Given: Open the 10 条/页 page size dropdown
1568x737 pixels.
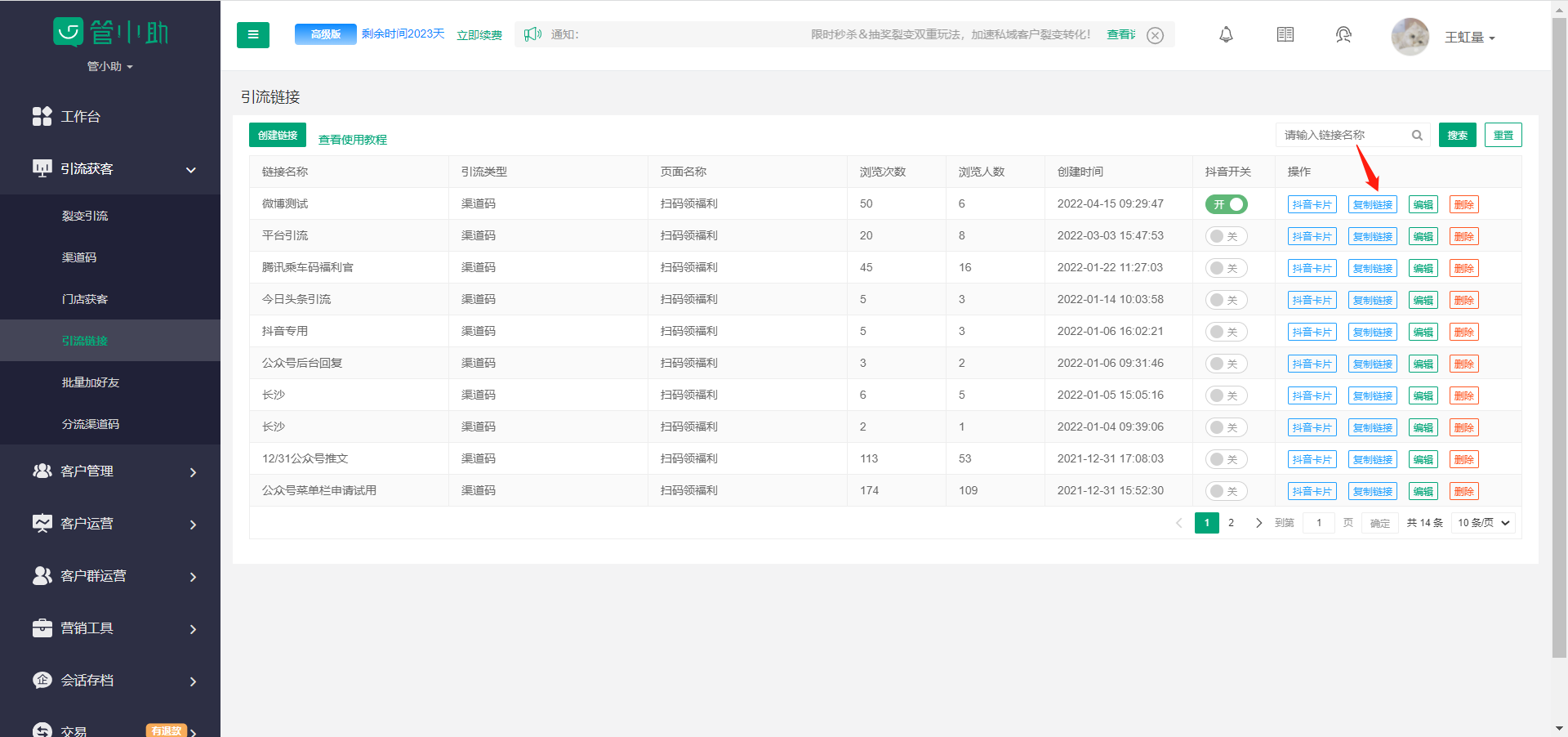Looking at the screenshot, I should (x=1483, y=523).
